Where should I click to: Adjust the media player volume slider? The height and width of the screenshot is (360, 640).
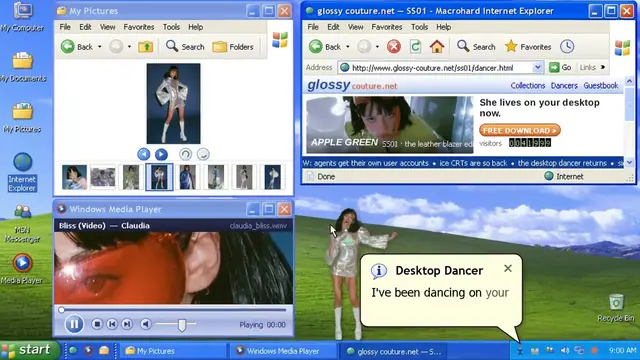pos(182,324)
